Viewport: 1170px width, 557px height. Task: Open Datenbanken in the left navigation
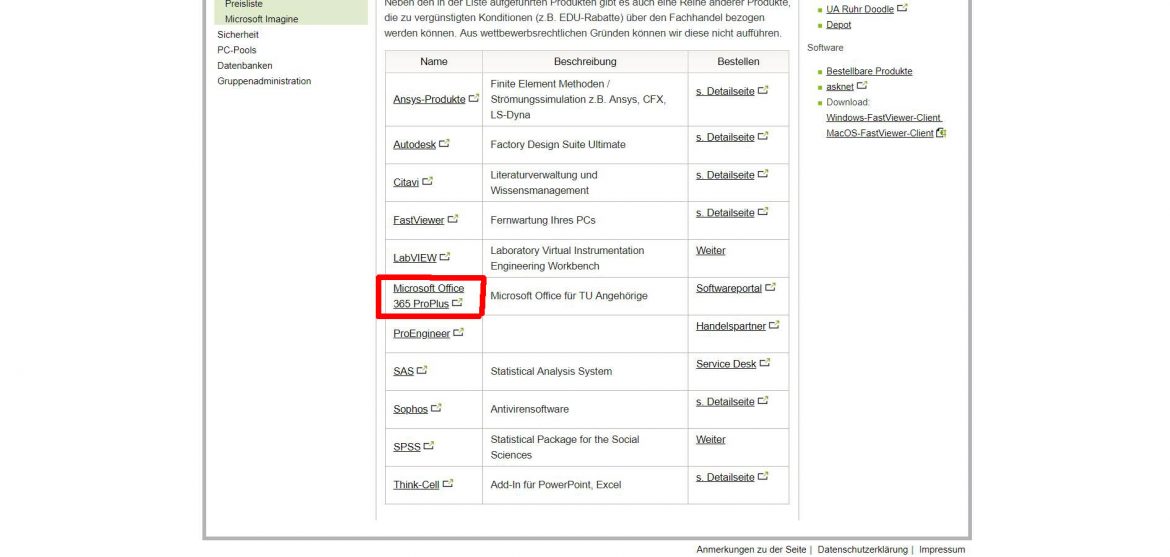point(245,66)
